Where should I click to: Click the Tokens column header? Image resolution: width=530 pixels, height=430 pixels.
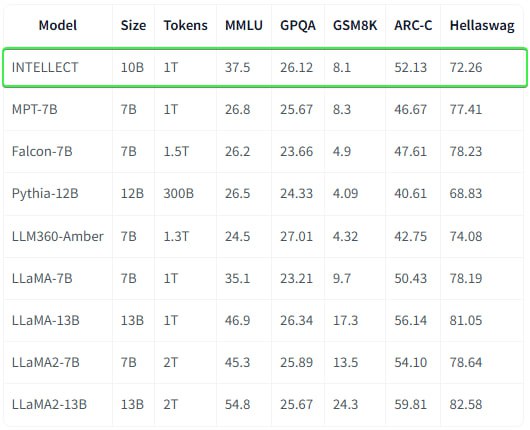185,25
